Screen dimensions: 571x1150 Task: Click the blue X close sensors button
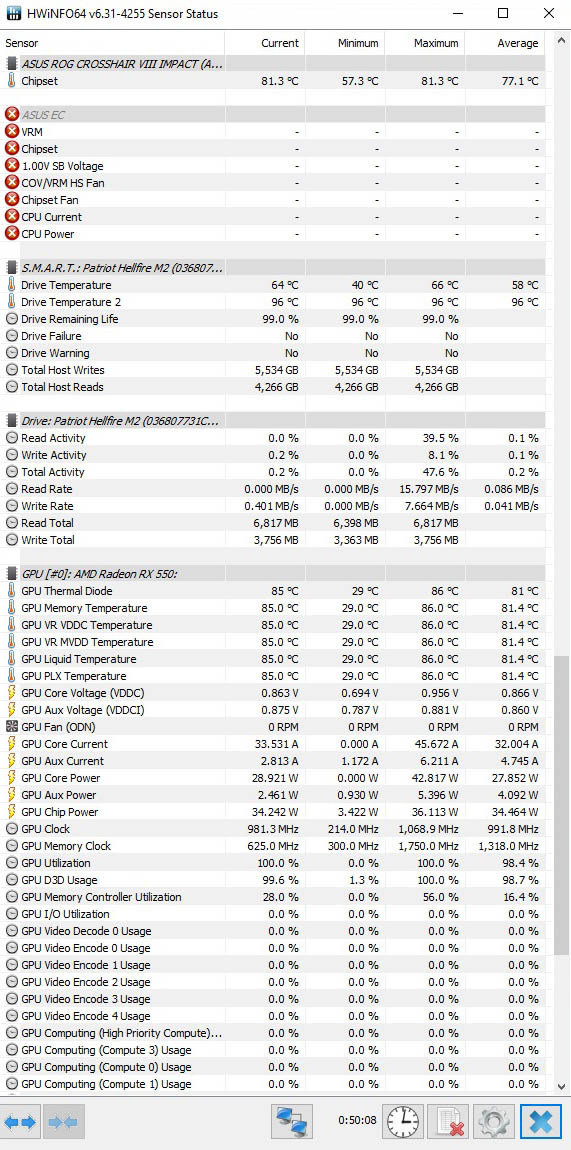click(541, 1122)
